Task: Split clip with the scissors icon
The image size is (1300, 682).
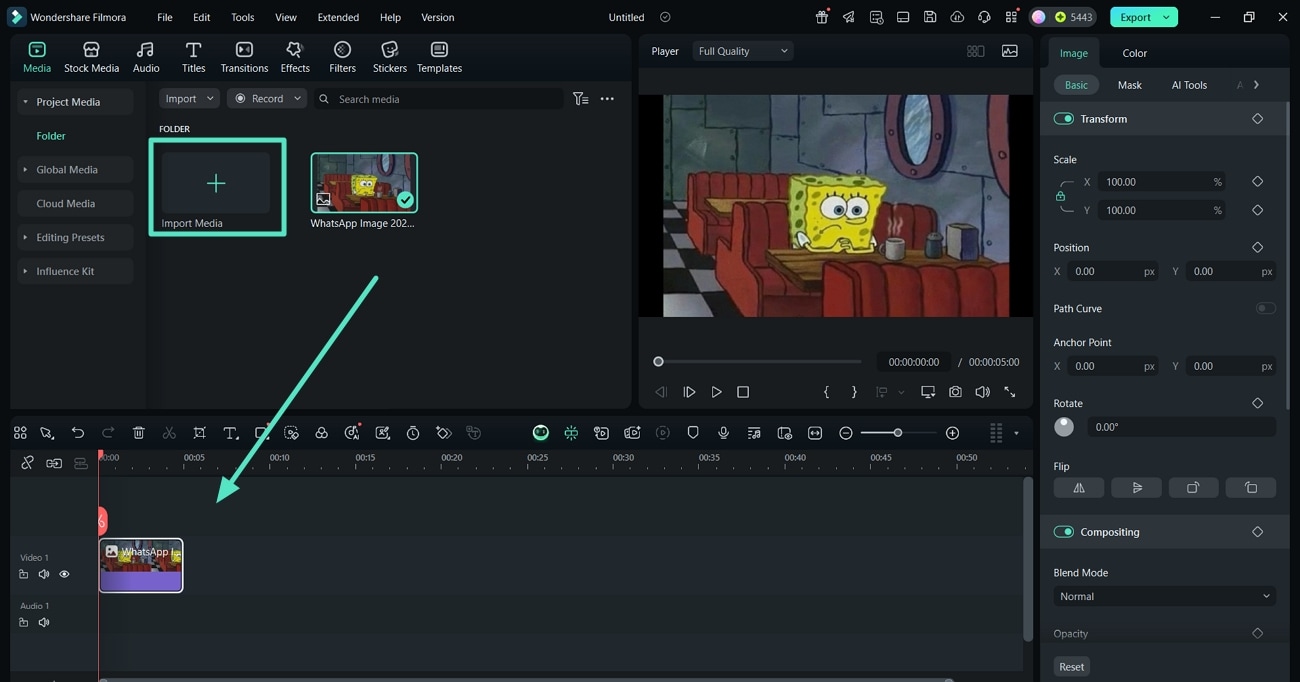Action: coord(169,433)
